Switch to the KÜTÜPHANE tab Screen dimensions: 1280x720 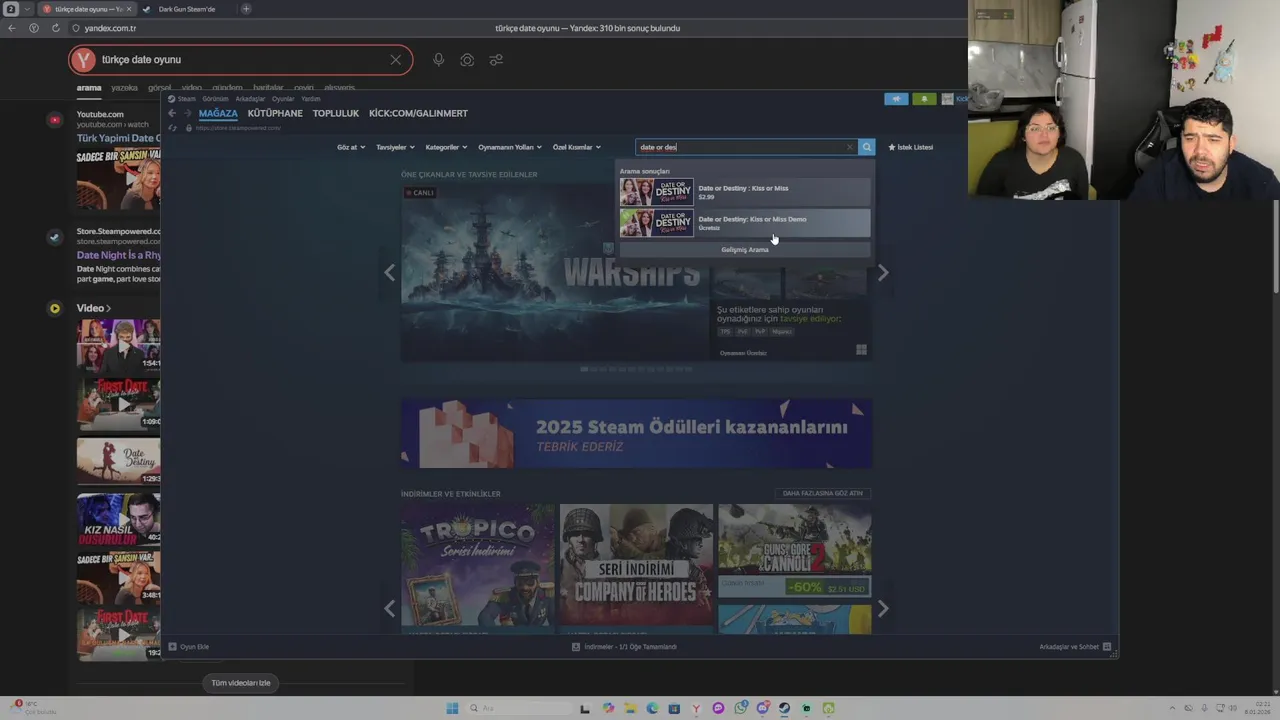pos(275,114)
